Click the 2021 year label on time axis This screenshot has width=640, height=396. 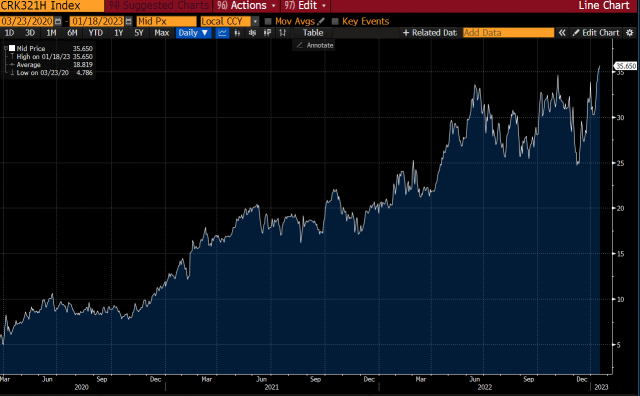271,387
